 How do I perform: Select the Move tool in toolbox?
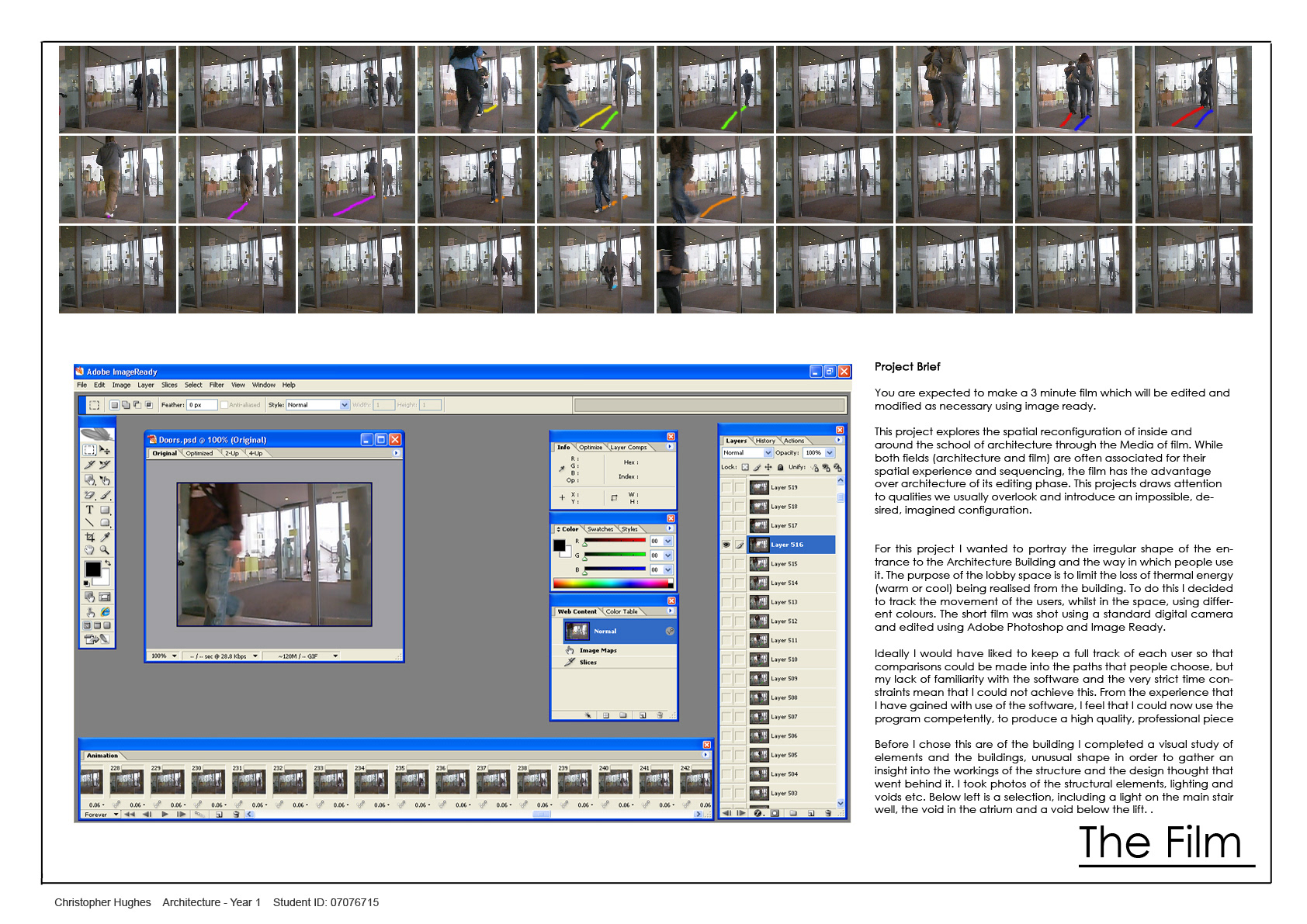[x=105, y=450]
